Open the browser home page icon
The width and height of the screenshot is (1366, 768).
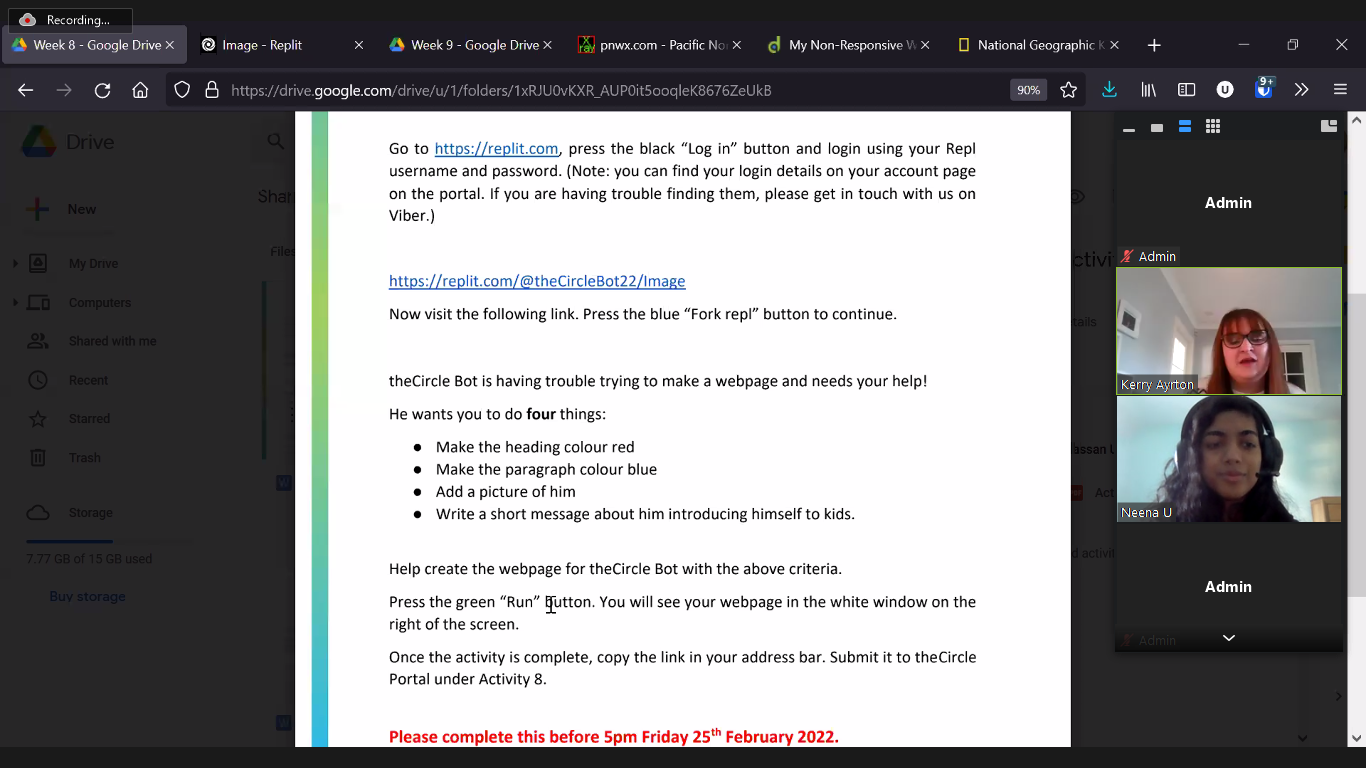pyautogui.click(x=140, y=90)
